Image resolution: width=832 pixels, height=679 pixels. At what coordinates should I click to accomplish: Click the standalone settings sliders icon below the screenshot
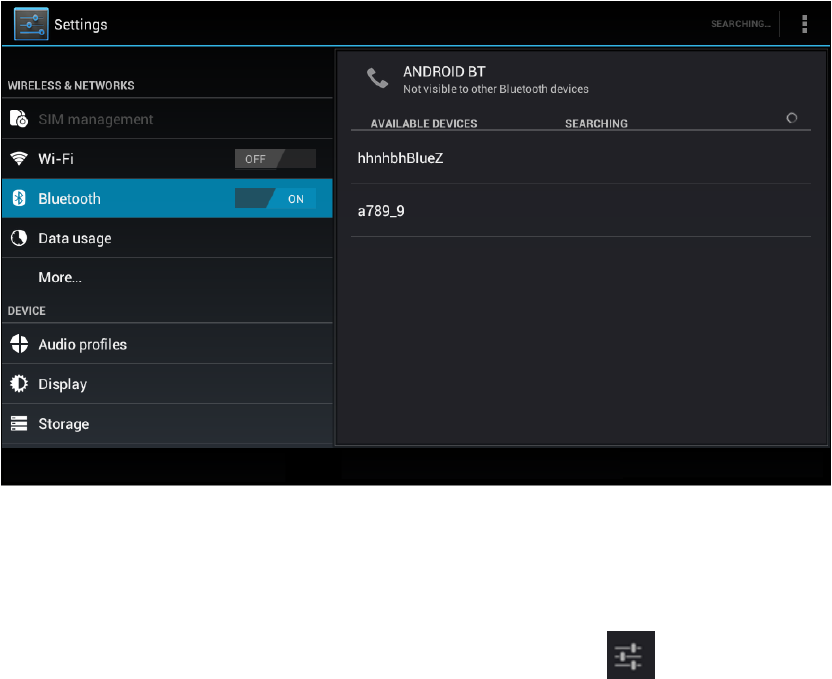[x=630, y=655]
